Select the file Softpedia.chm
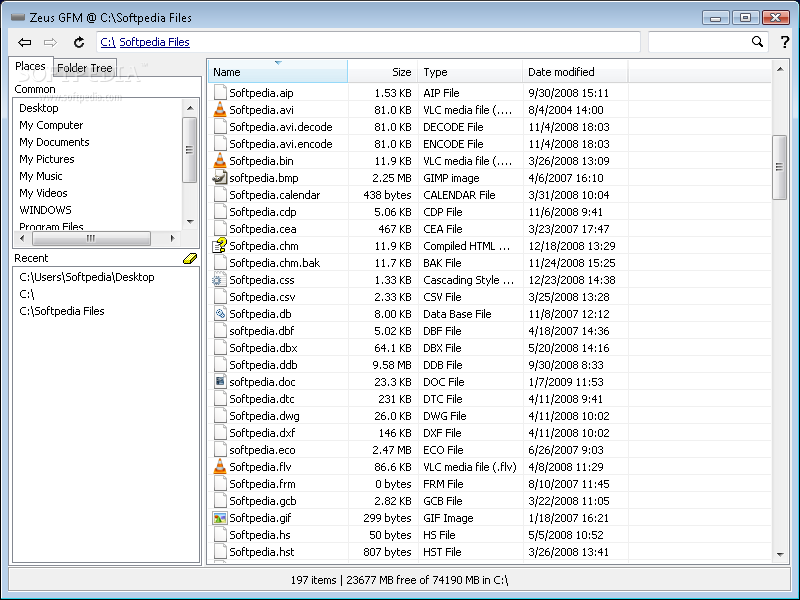The width and height of the screenshot is (800, 600). pyautogui.click(x=263, y=246)
